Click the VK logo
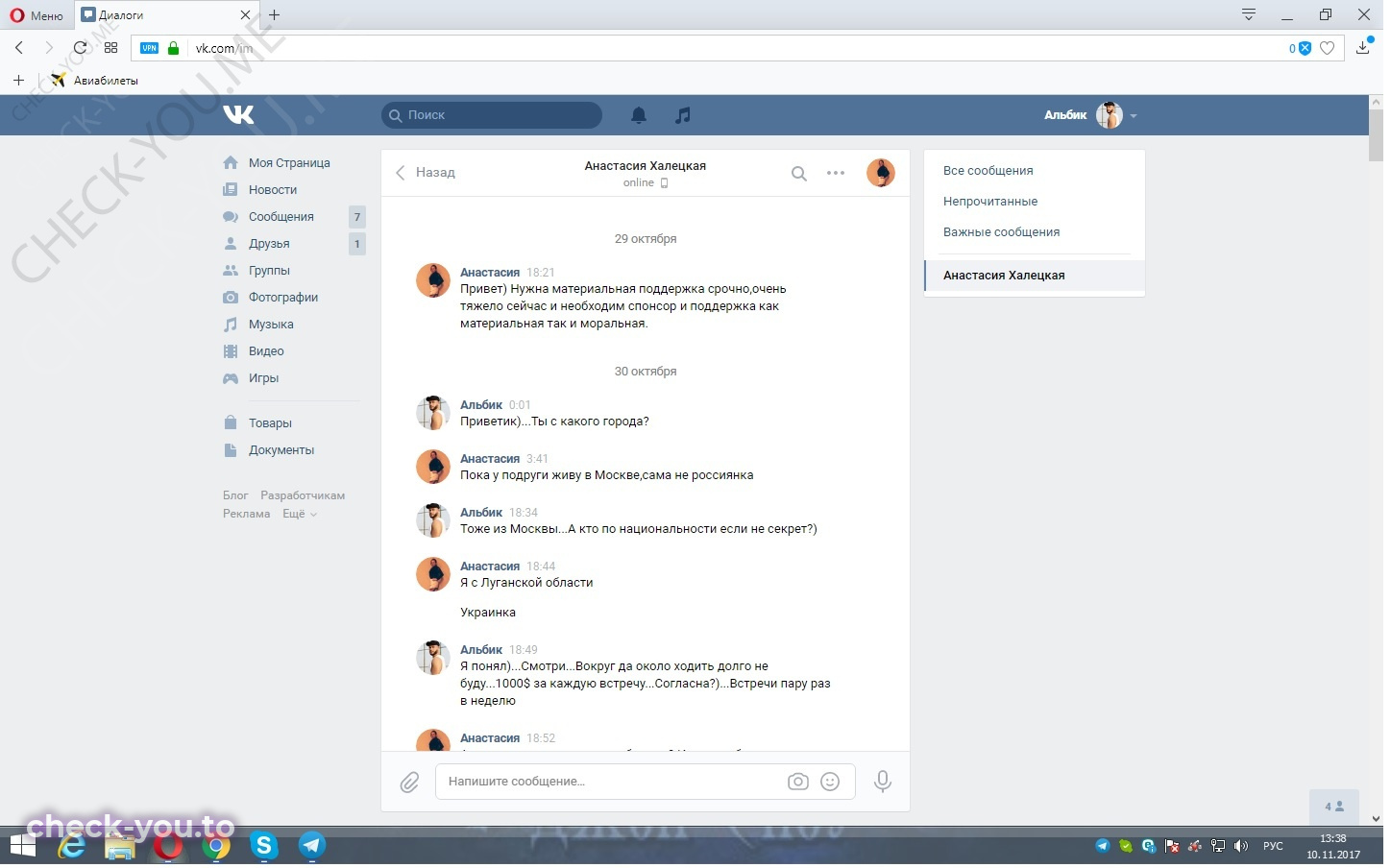 [238, 115]
